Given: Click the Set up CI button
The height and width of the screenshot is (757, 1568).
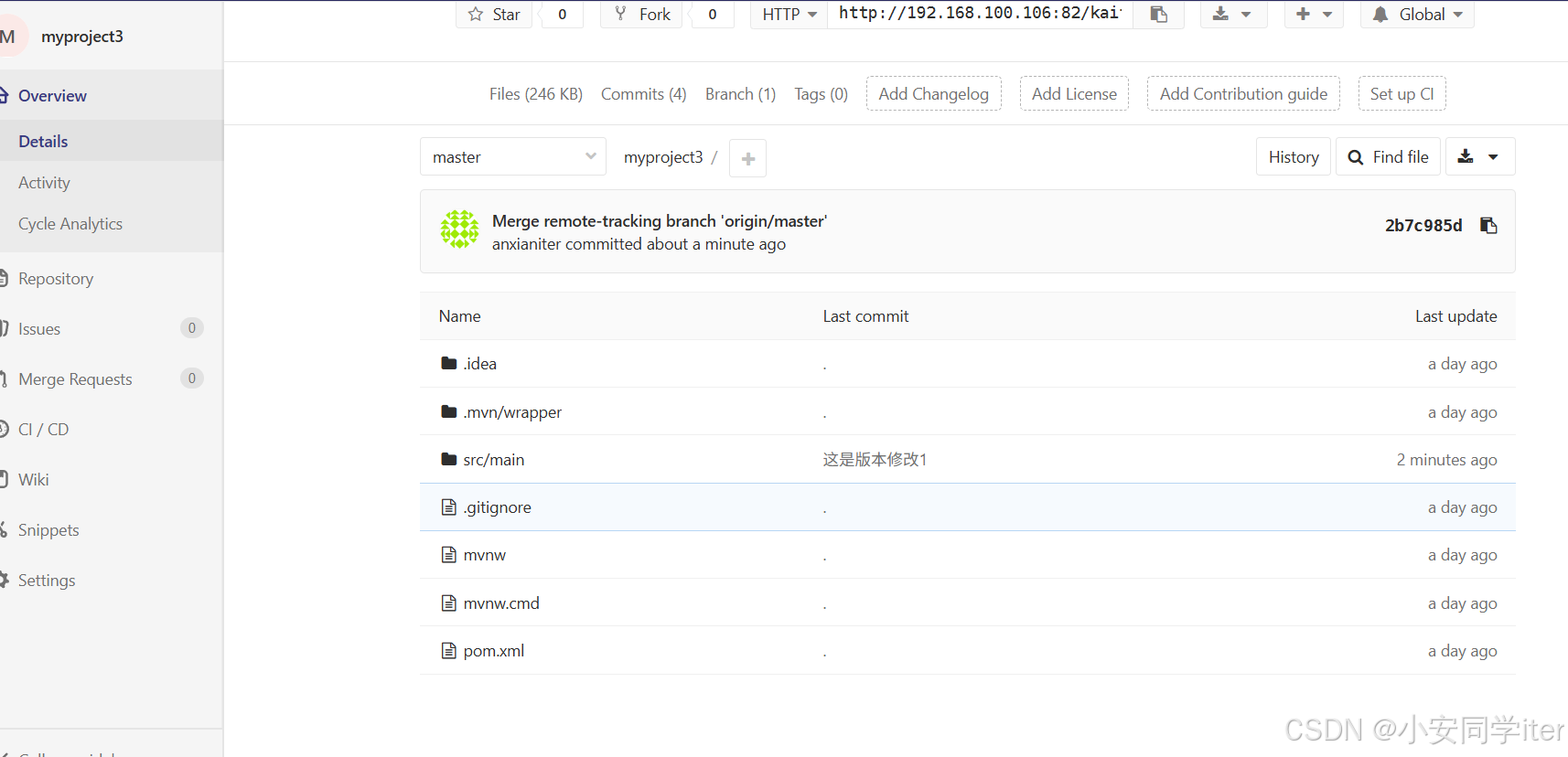Looking at the screenshot, I should (x=1402, y=94).
